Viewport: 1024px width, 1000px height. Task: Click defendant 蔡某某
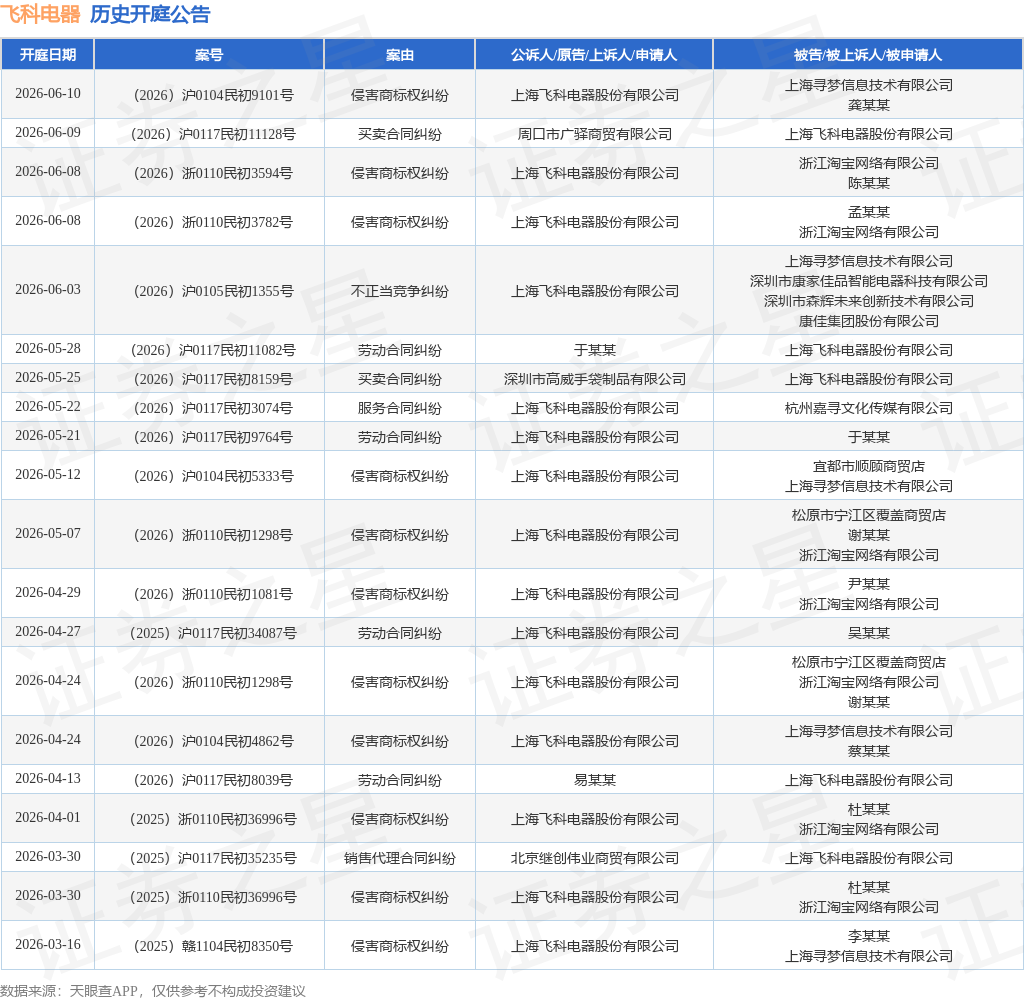pyautogui.click(x=869, y=751)
